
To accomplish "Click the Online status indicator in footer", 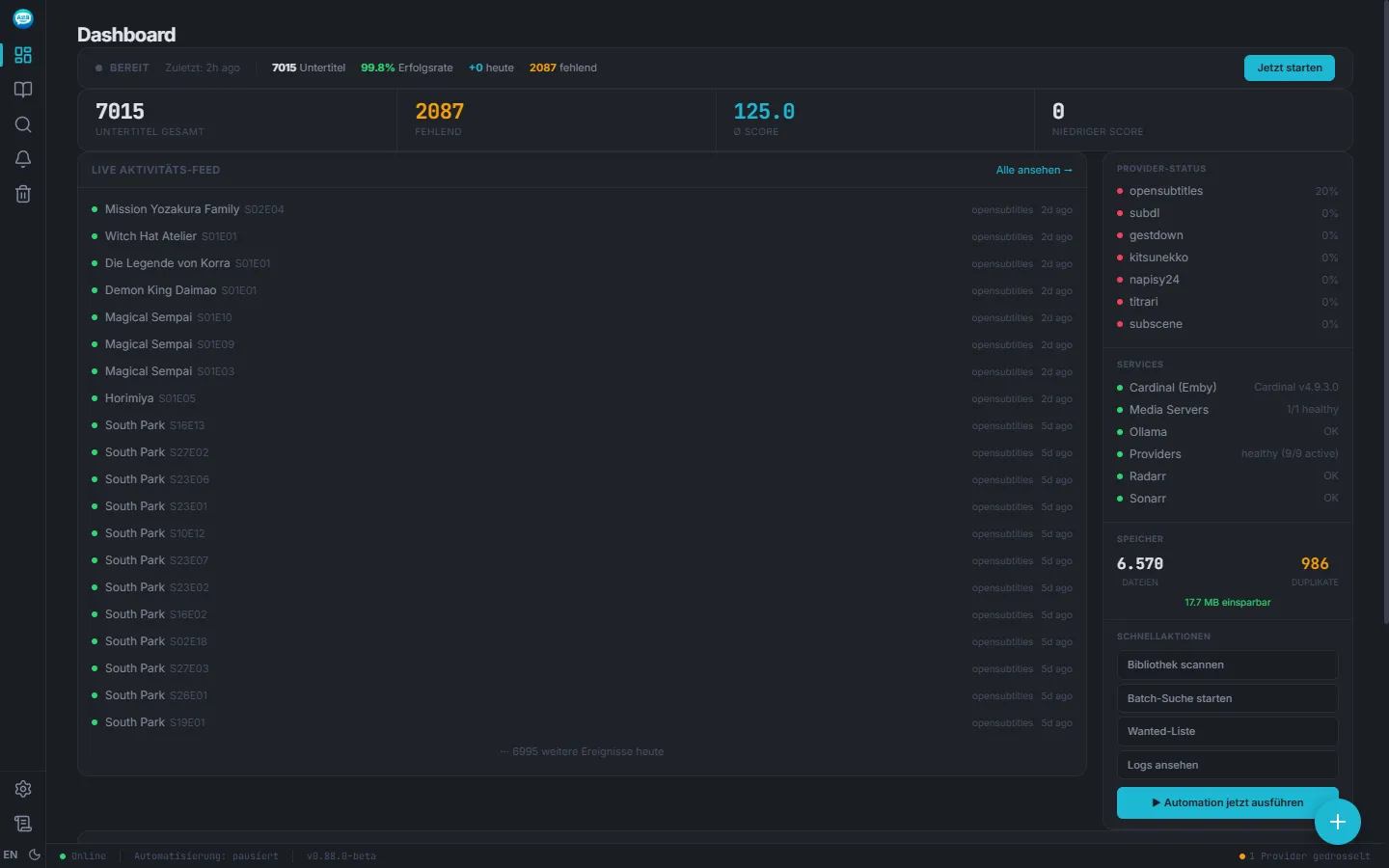I will click(83, 855).
